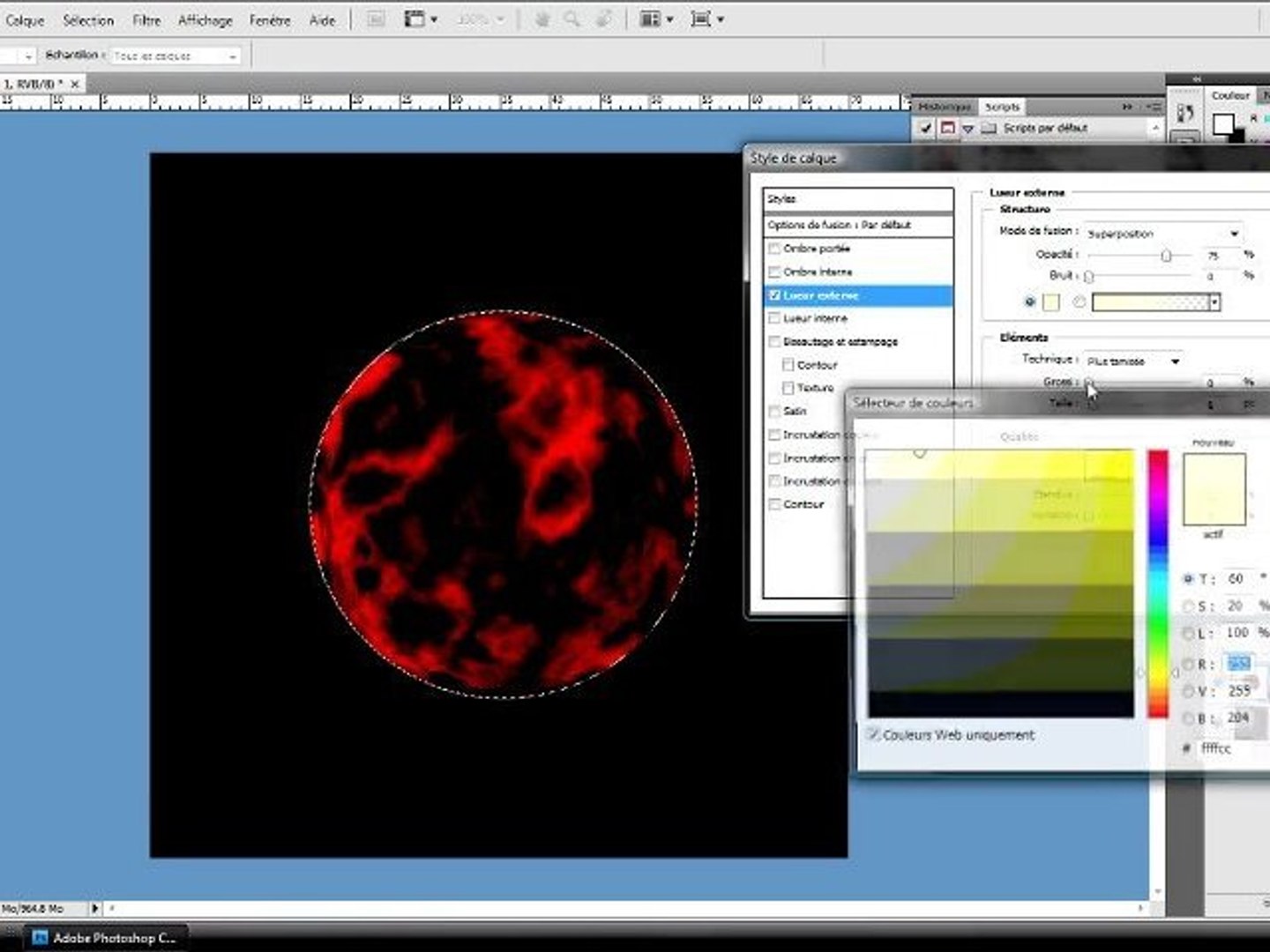Uncheck the Lueur externe checkbox
The height and width of the screenshot is (952, 1270).
tap(774, 295)
